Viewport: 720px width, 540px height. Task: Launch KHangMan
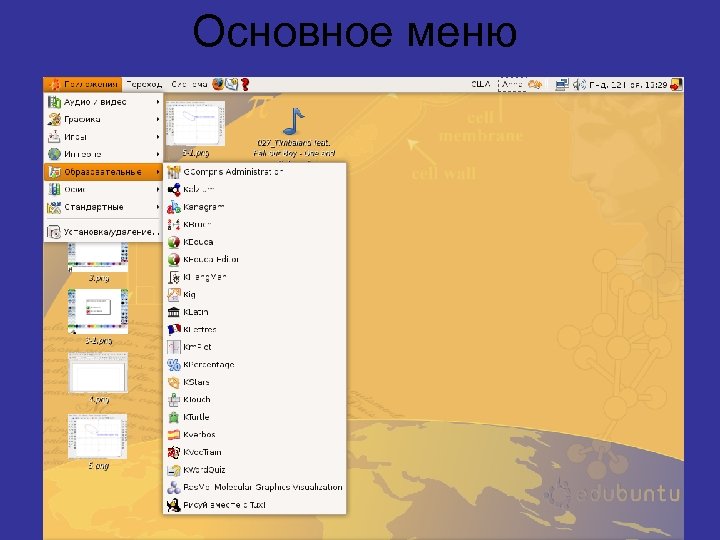click(254, 277)
